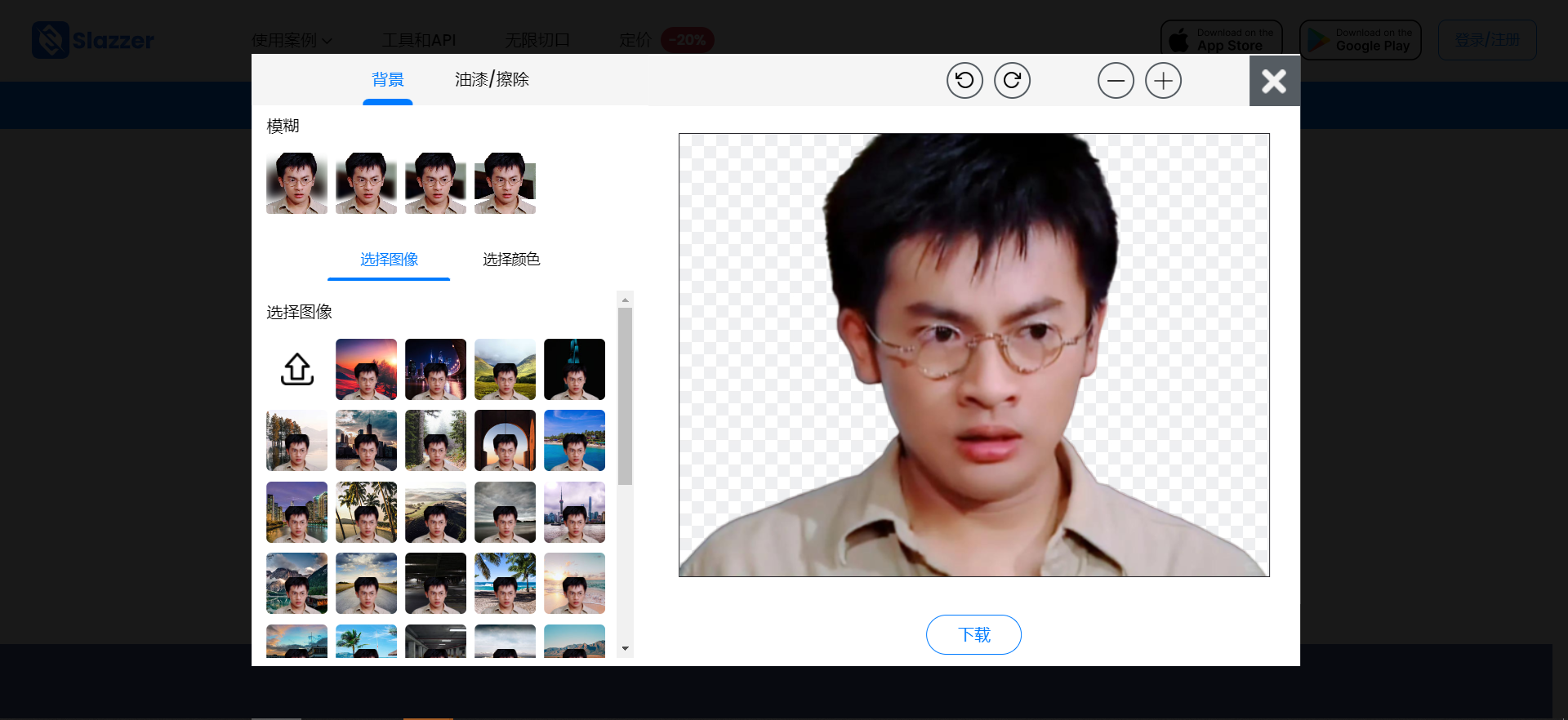Apply the palm beach blue sky background
This screenshot has height=720, width=1568.
click(505, 584)
